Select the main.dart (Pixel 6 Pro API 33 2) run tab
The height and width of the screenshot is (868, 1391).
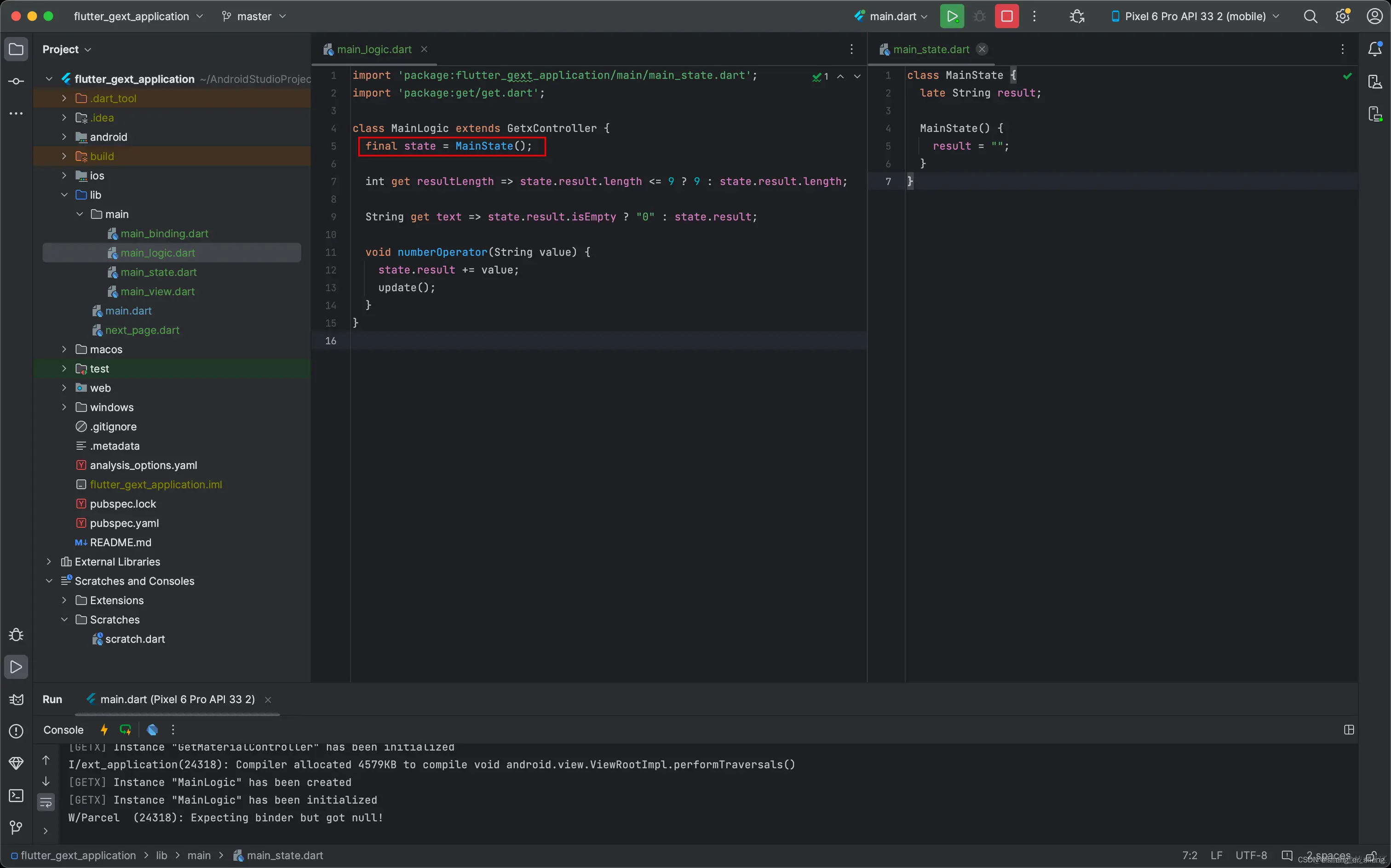177,699
